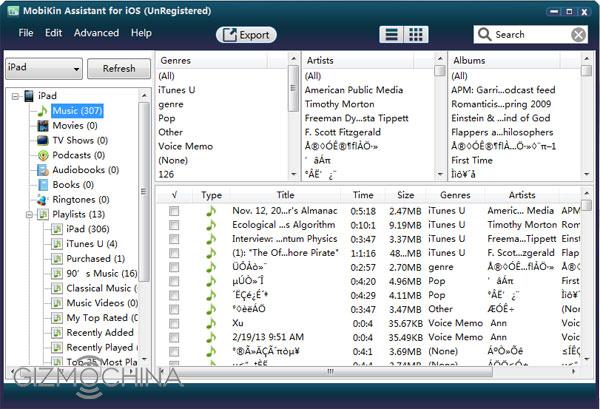The width and height of the screenshot is (600, 409).
Task: Open Audiobooks in the device tree
Action: [x=43, y=170]
